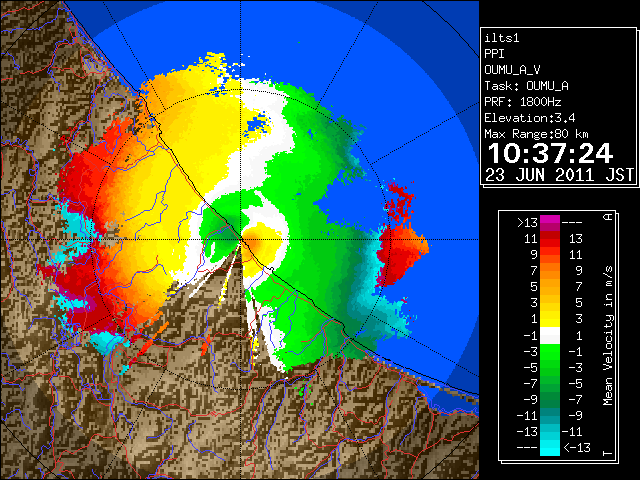Click the '<-13' label in legend
Screen dimensions: 640x480
click(x=577, y=448)
